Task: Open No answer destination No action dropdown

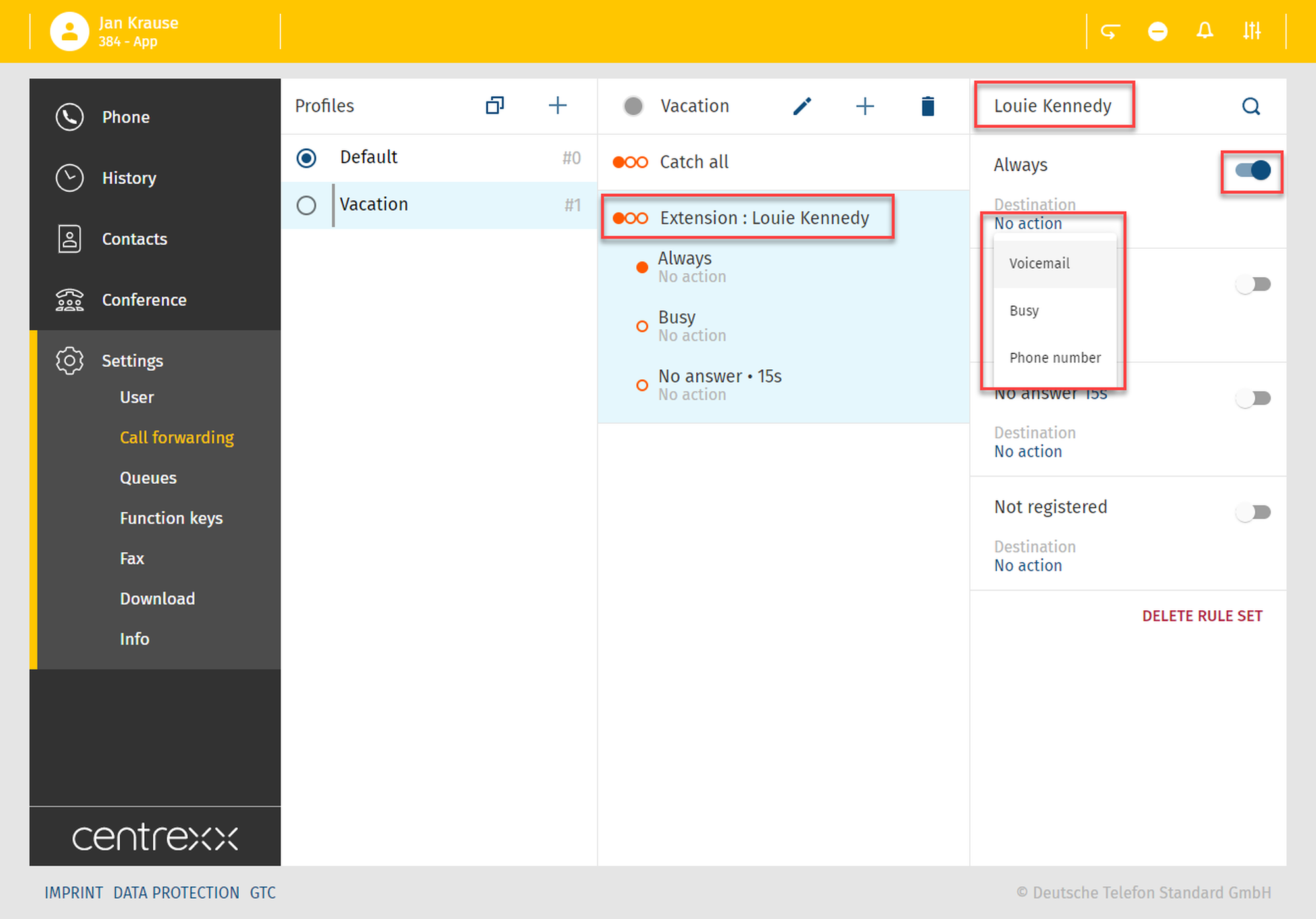Action: pyautogui.click(x=1028, y=452)
